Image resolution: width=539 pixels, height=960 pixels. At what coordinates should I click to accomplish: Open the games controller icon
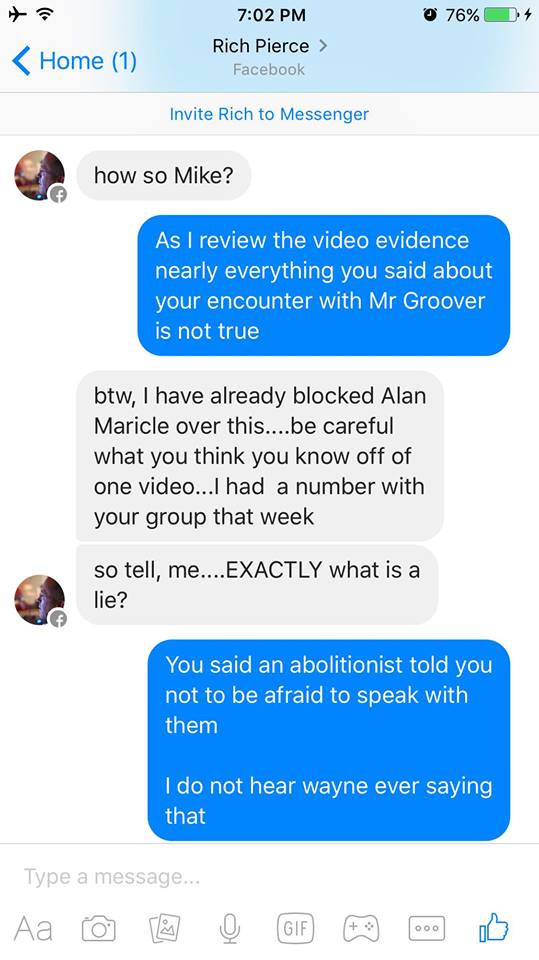click(x=361, y=928)
